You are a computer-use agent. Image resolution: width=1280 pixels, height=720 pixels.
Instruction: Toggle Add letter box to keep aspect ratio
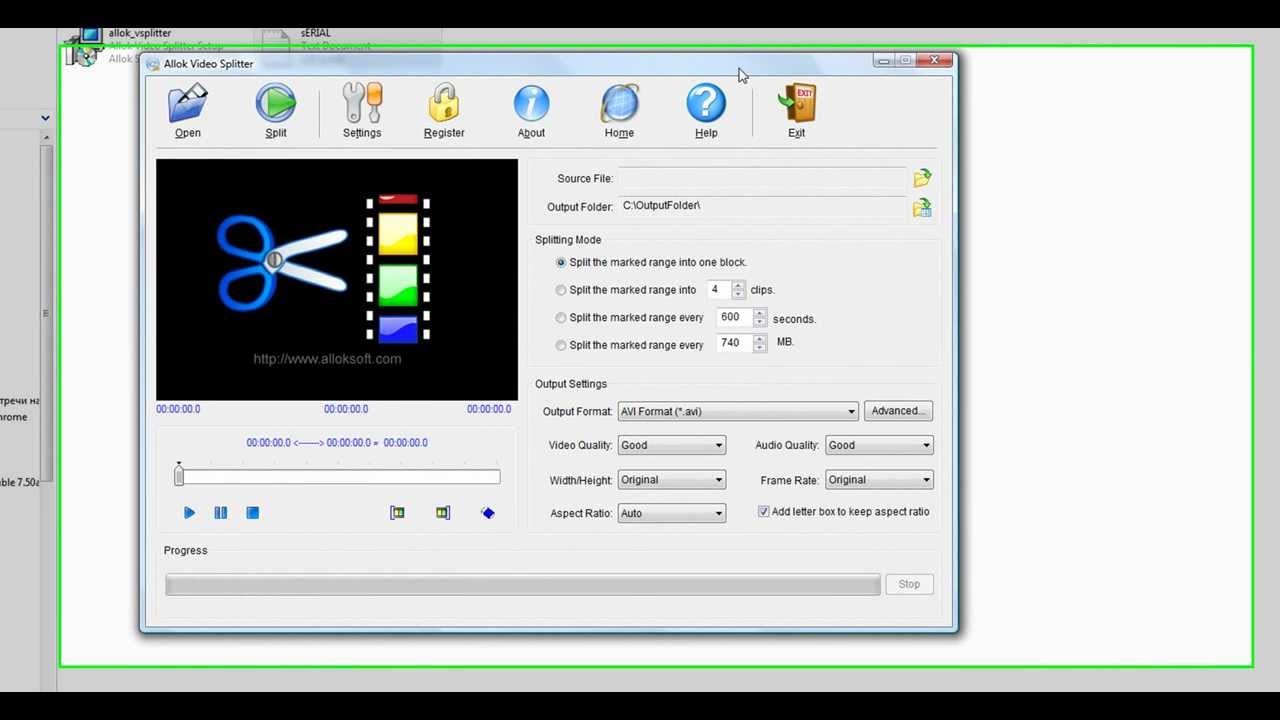[764, 512]
